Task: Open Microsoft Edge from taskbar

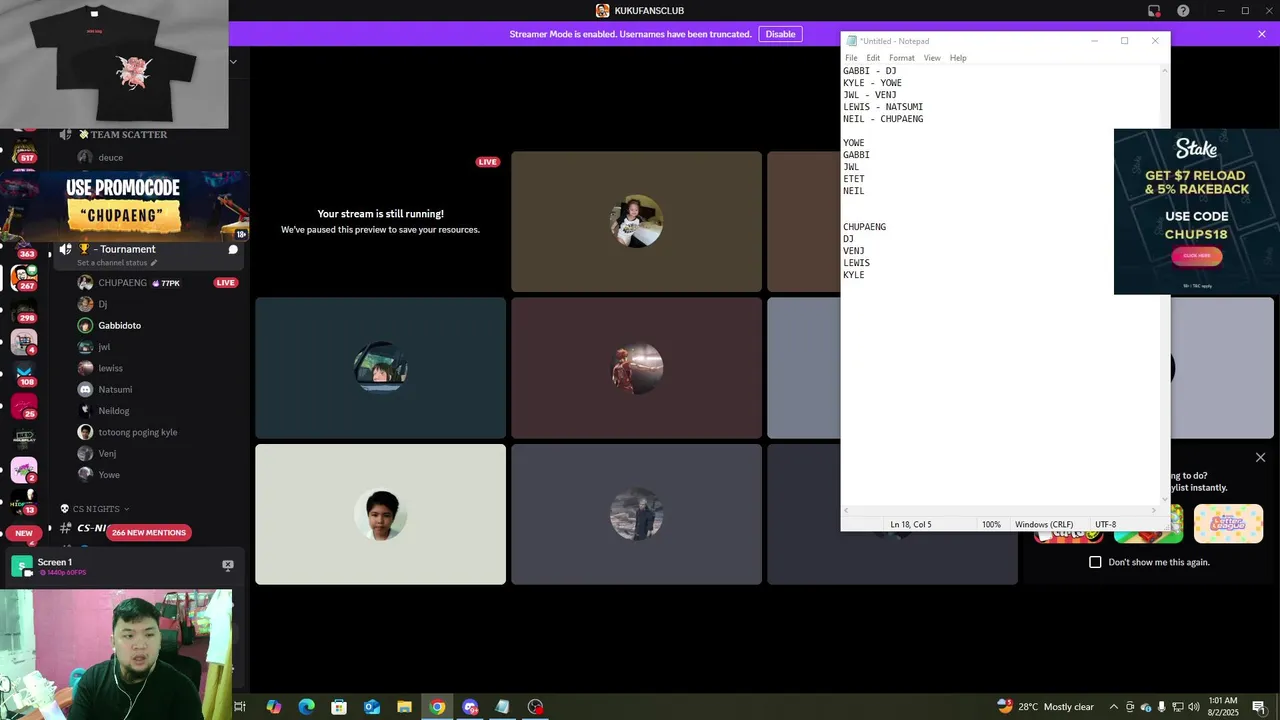Action: click(x=306, y=707)
